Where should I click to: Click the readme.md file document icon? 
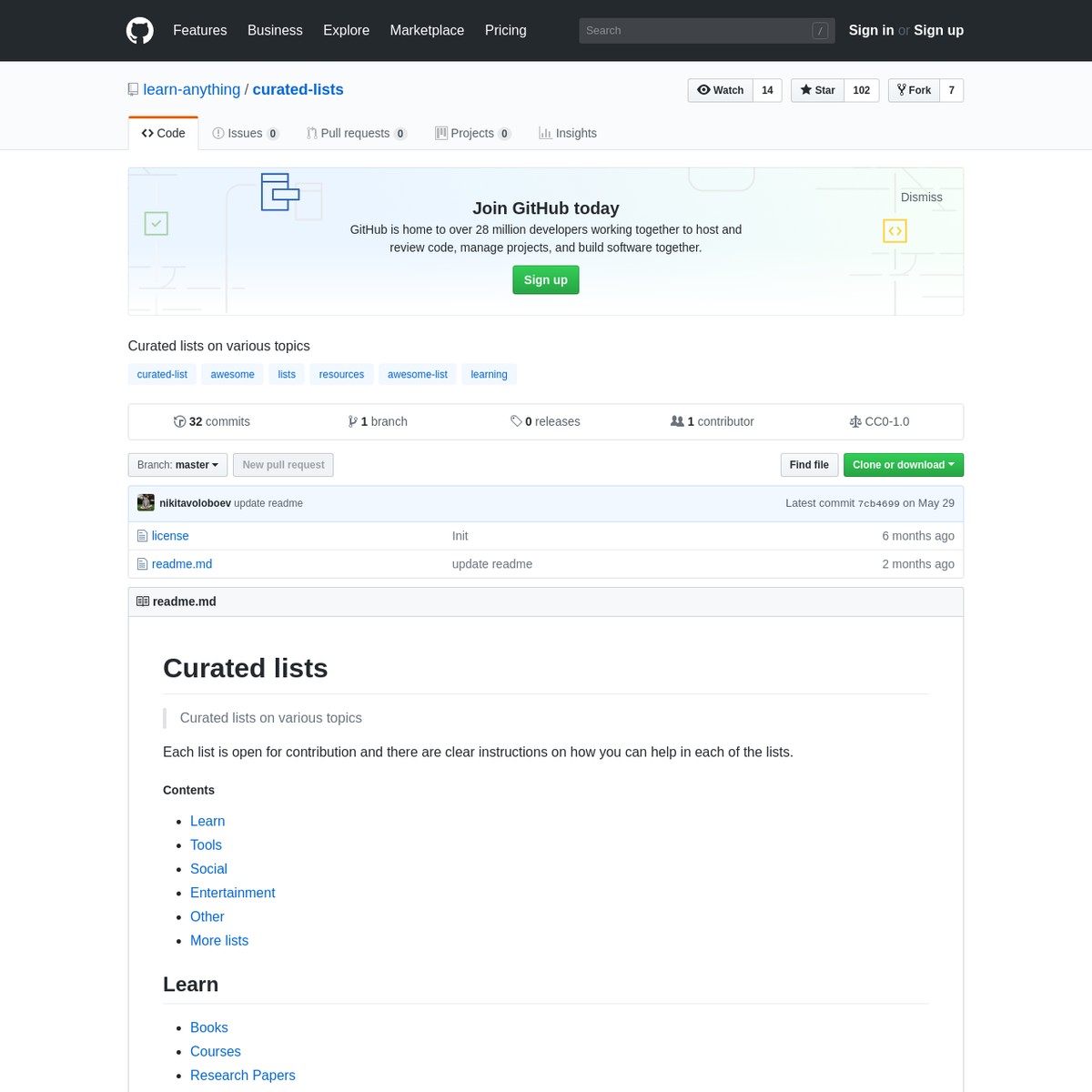tap(142, 564)
